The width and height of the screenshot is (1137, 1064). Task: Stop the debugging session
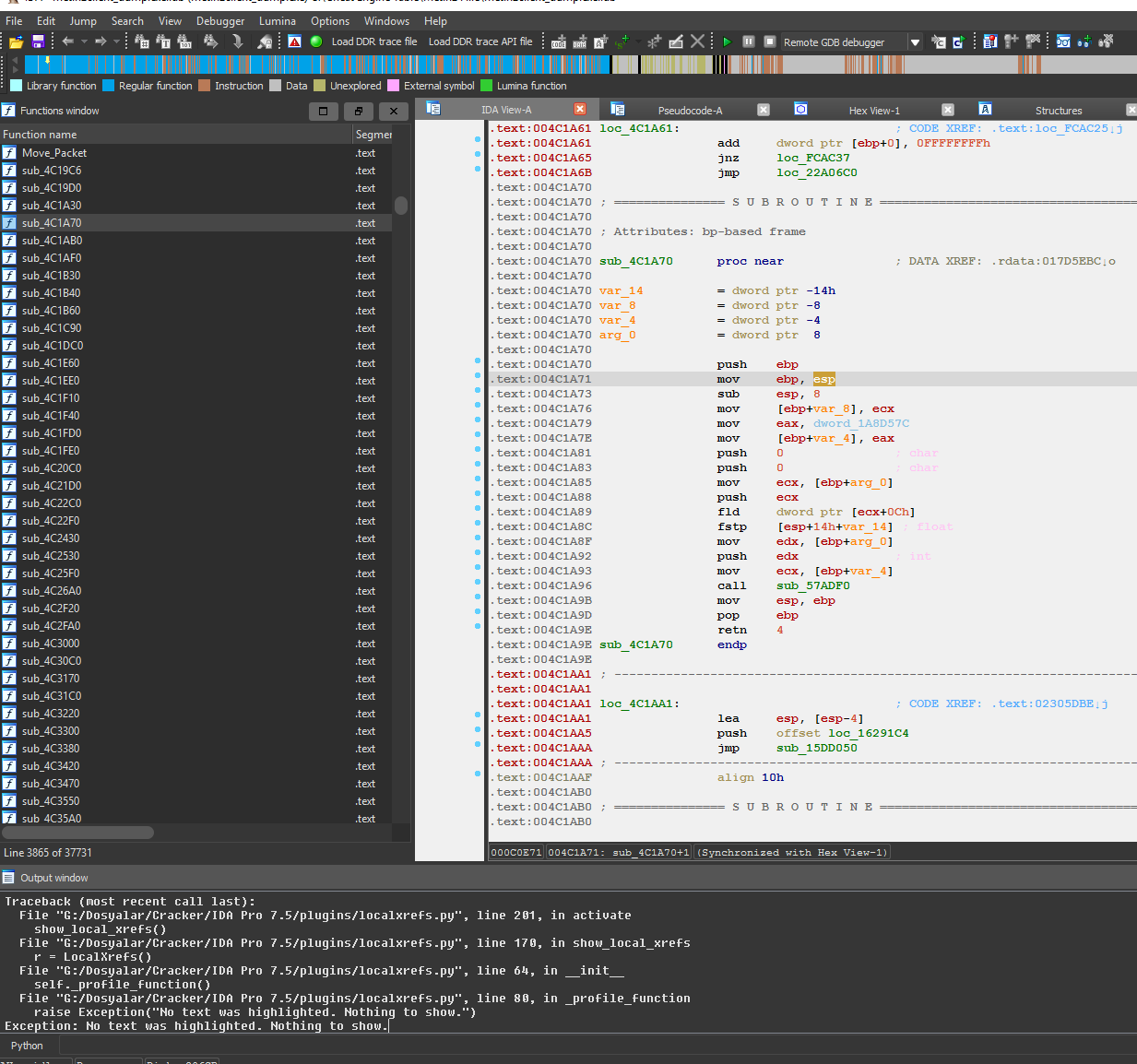[x=767, y=41]
